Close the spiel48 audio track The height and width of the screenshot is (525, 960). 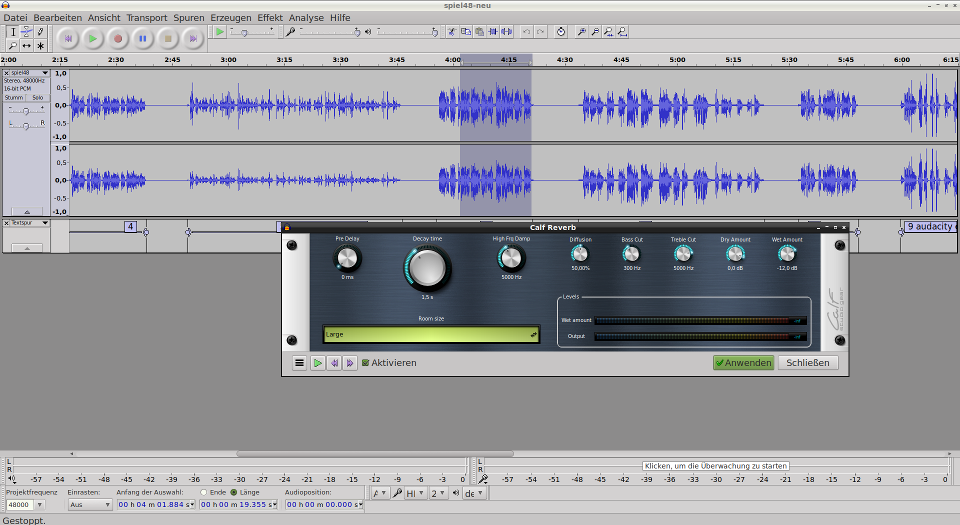click(x=7, y=73)
